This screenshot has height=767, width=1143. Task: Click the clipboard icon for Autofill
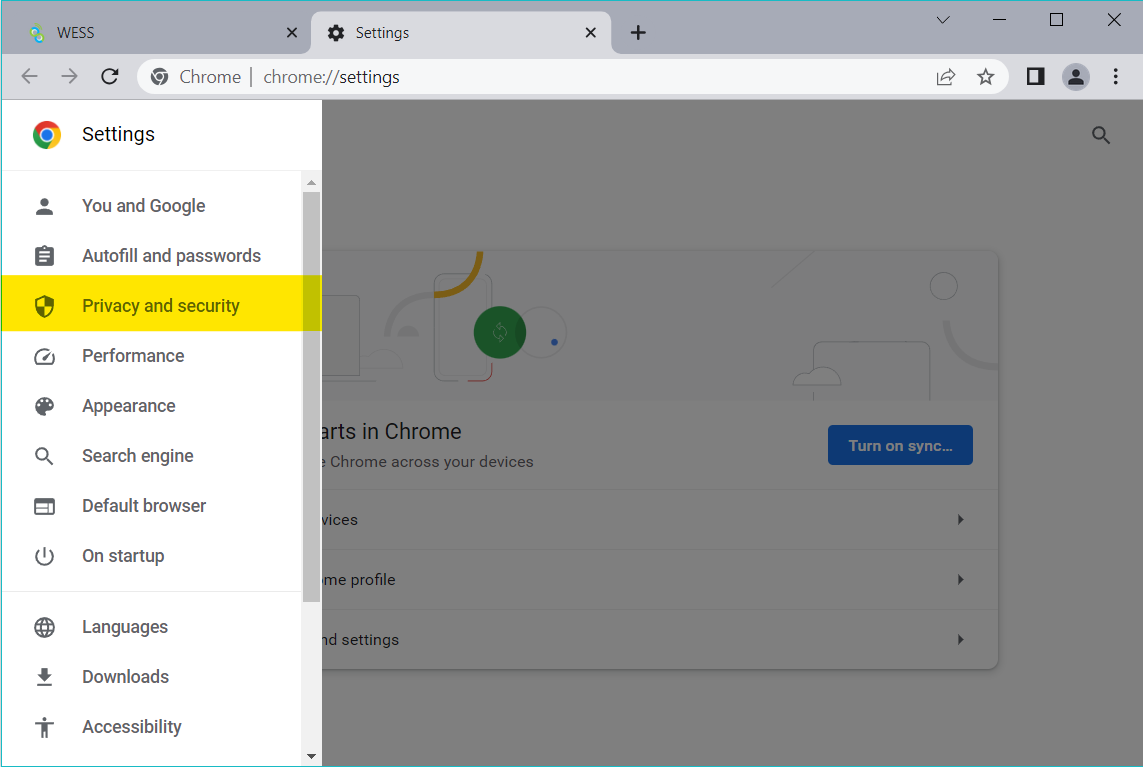pos(44,256)
